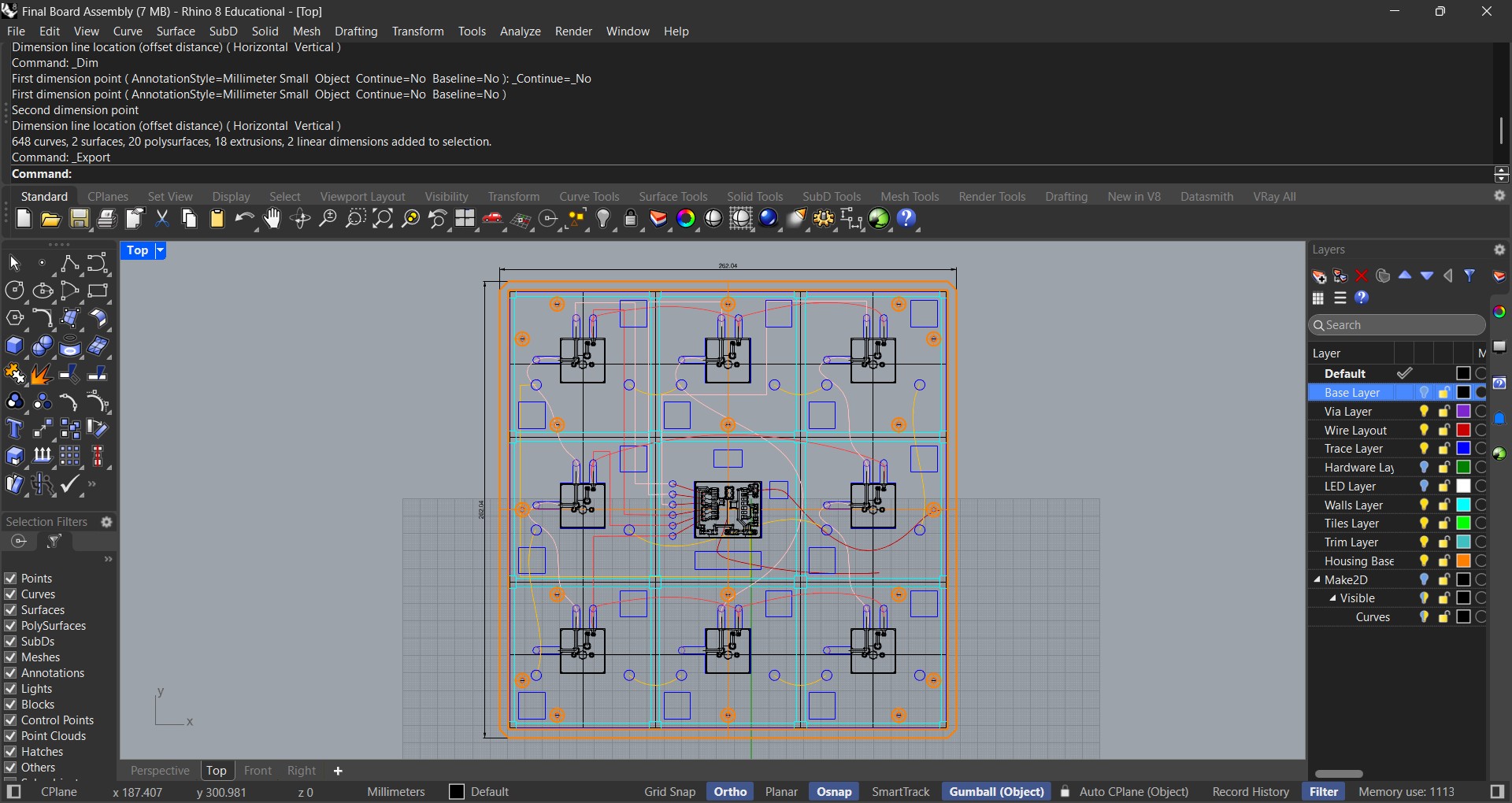The height and width of the screenshot is (803, 1512).
Task: Expand the command history pane toggle
Action: click(x=1501, y=174)
